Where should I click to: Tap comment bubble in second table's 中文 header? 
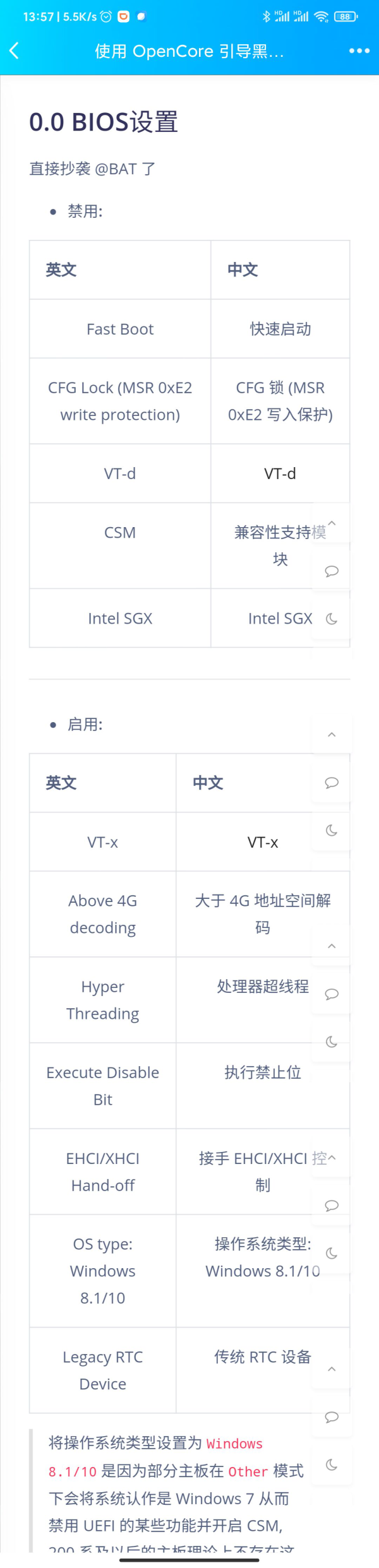click(332, 783)
